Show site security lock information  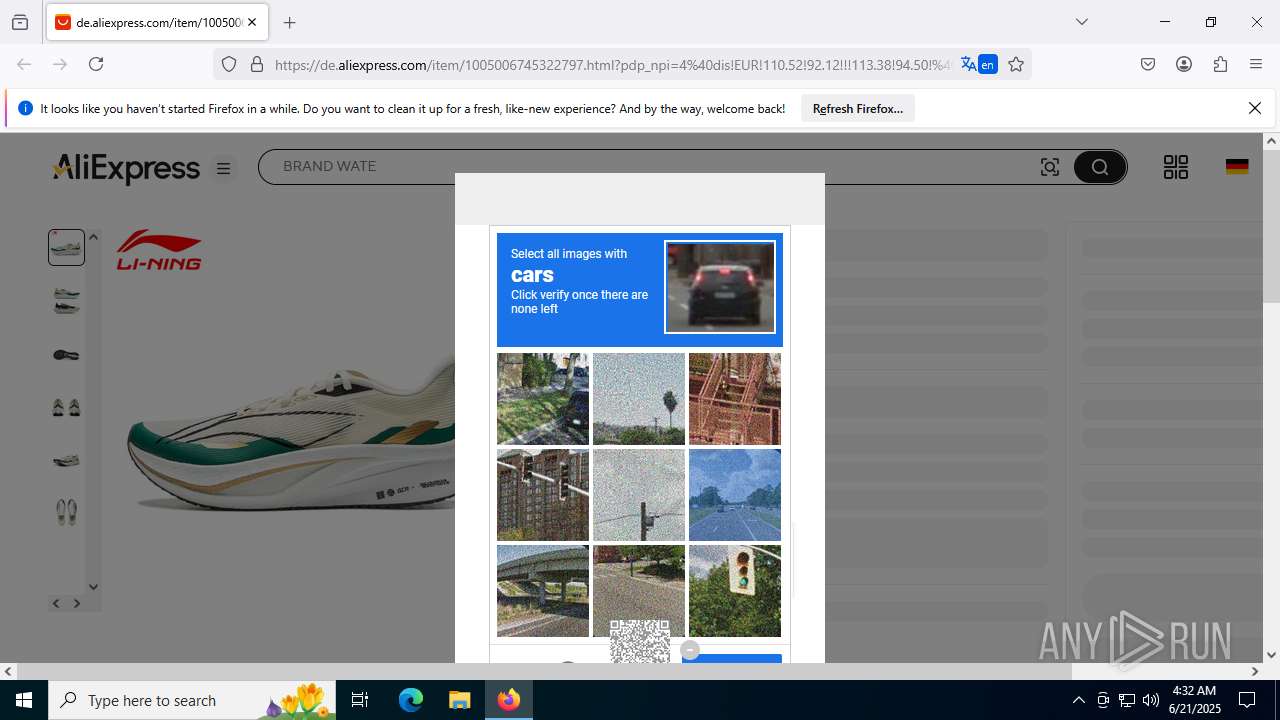(257, 64)
